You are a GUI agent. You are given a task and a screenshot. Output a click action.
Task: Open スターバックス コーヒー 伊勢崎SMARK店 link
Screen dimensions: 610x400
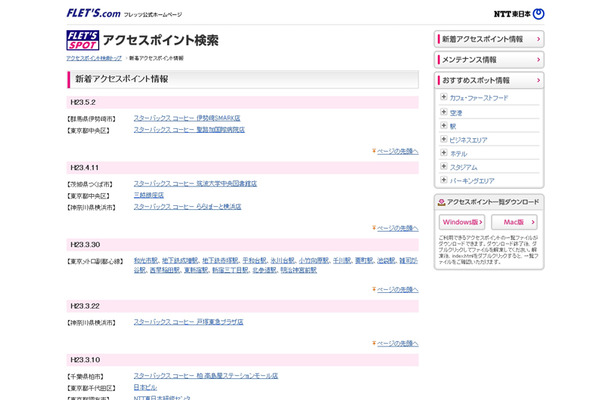187,118
